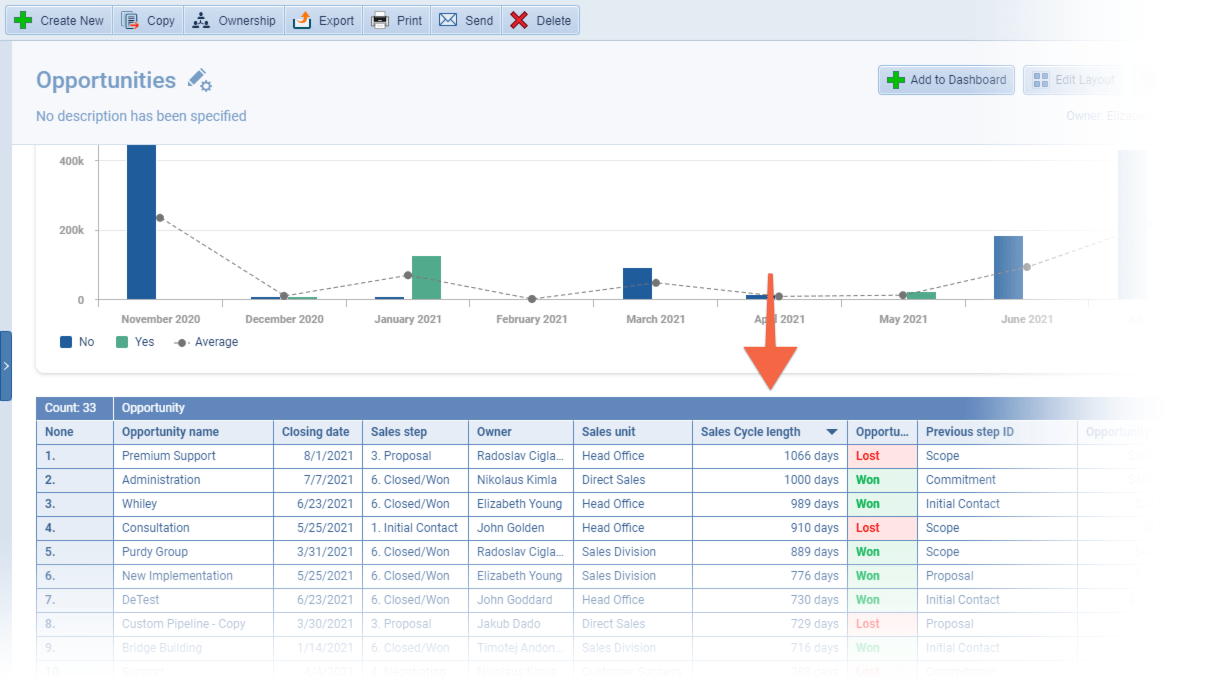Open the Sales Cycle length sort arrow
Screen dimensions: 1215x691
[831, 433]
